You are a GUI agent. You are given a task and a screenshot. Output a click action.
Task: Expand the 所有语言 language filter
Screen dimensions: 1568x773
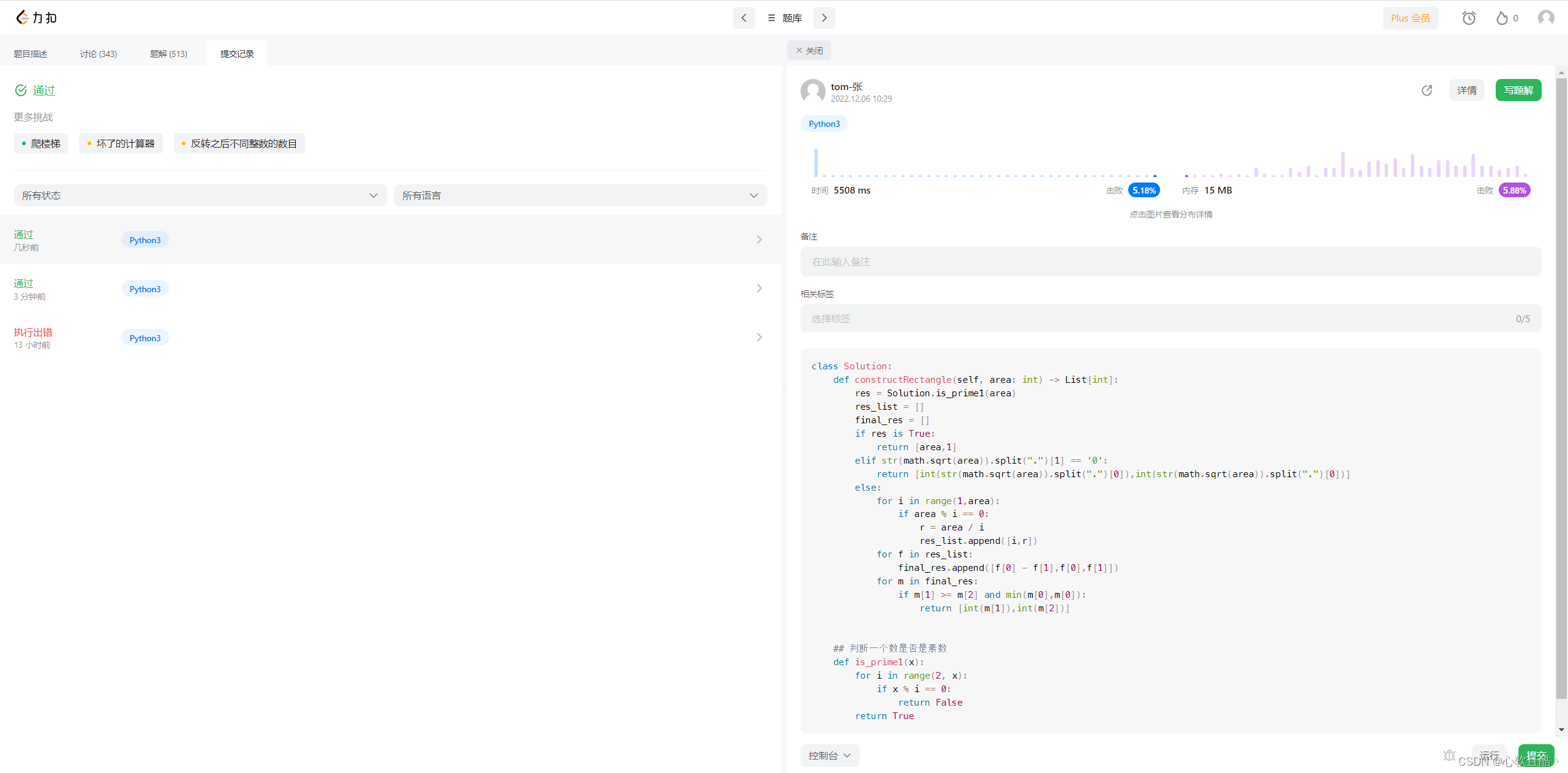click(580, 195)
